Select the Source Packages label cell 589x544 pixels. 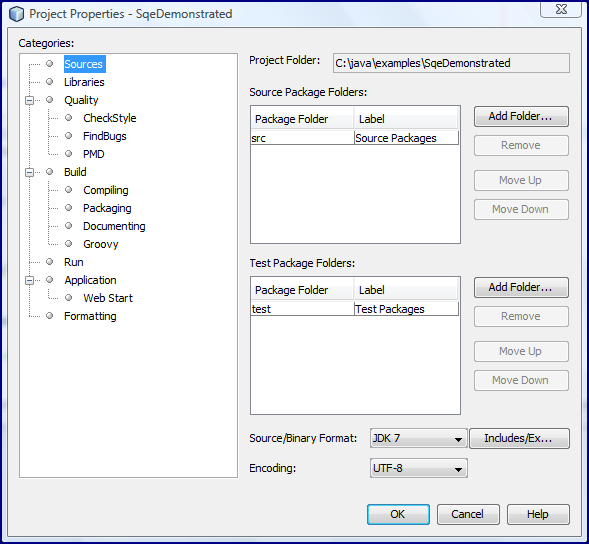406,138
